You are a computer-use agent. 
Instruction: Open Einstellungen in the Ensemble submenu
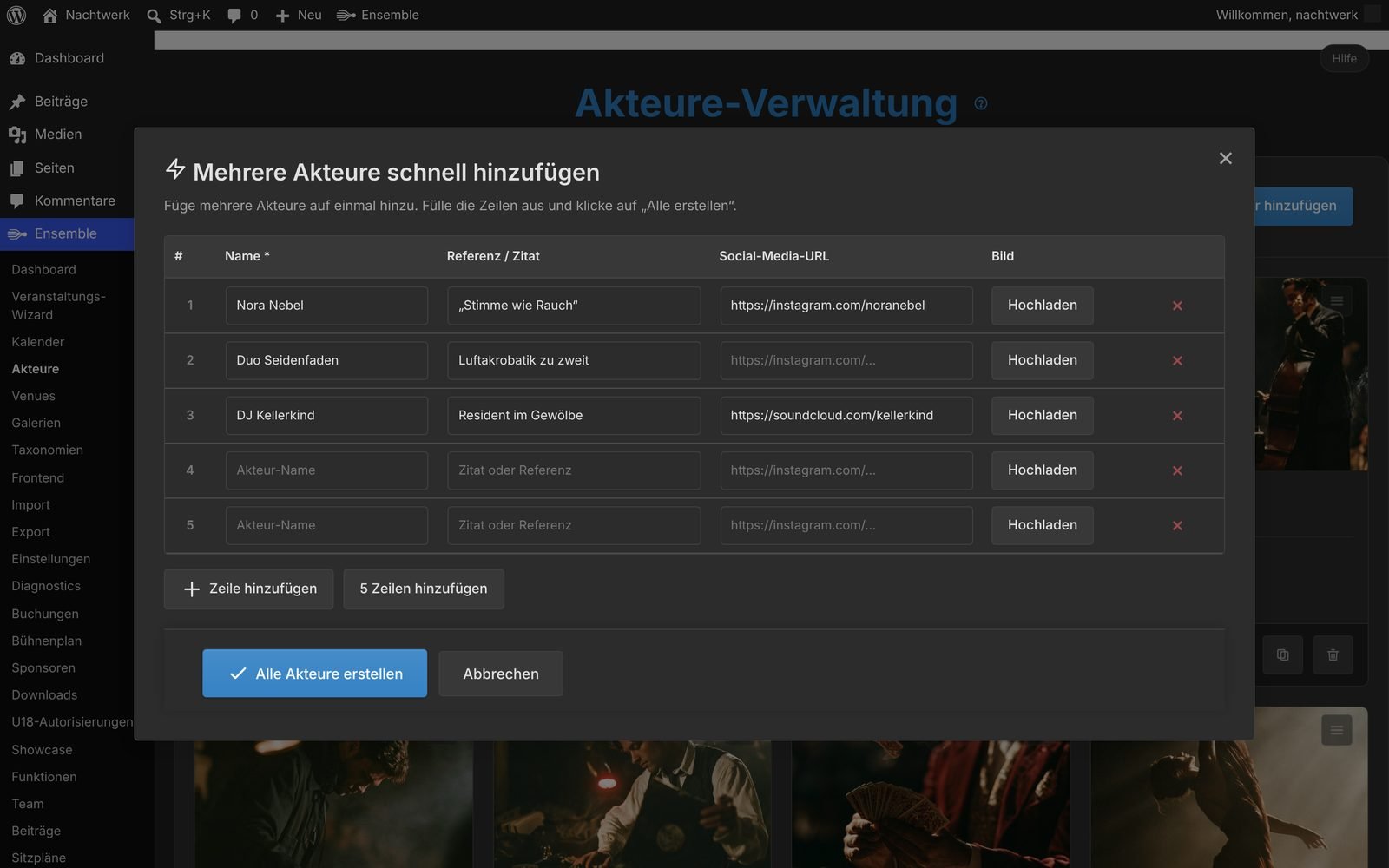click(x=51, y=559)
